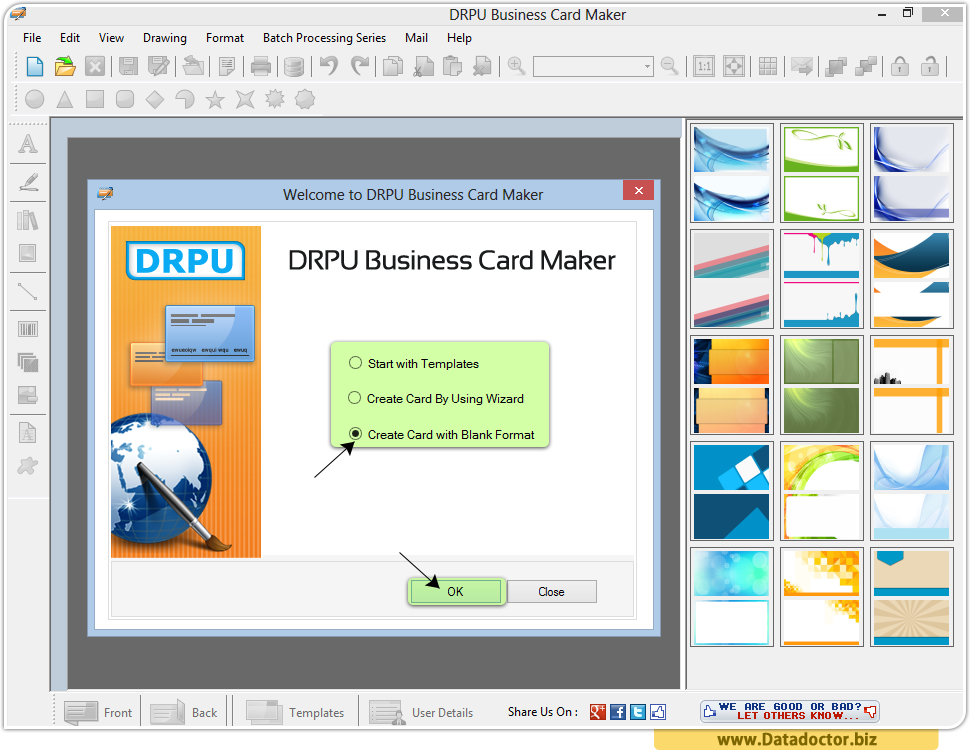Click the thumbs-up like share icon
970x750 pixels.
point(658,712)
